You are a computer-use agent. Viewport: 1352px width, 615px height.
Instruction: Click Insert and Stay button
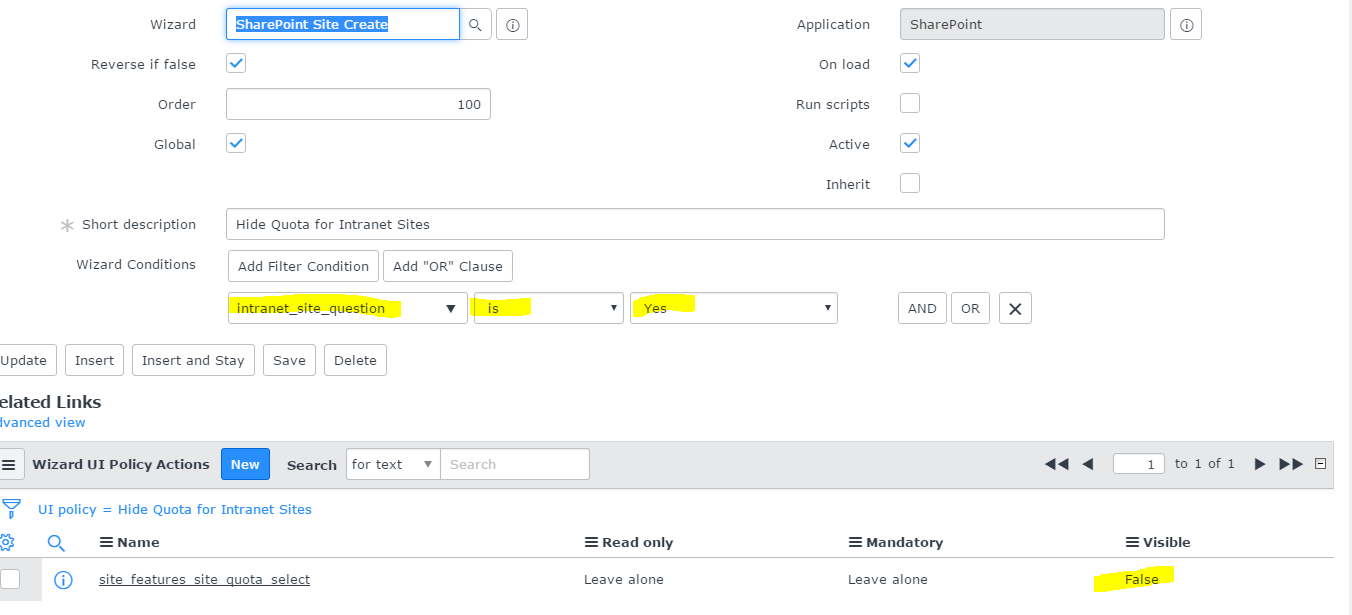tap(193, 360)
